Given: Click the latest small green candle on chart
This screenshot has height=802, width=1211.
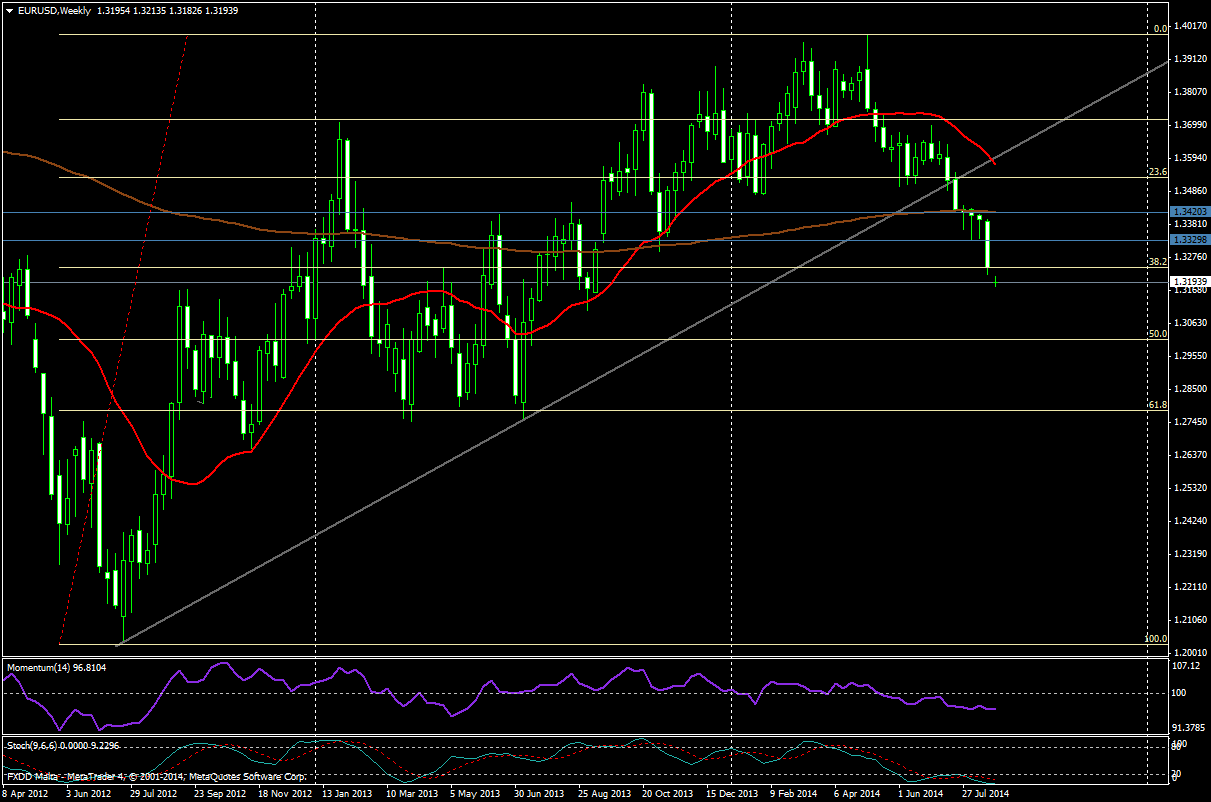Looking at the screenshot, I should (997, 283).
